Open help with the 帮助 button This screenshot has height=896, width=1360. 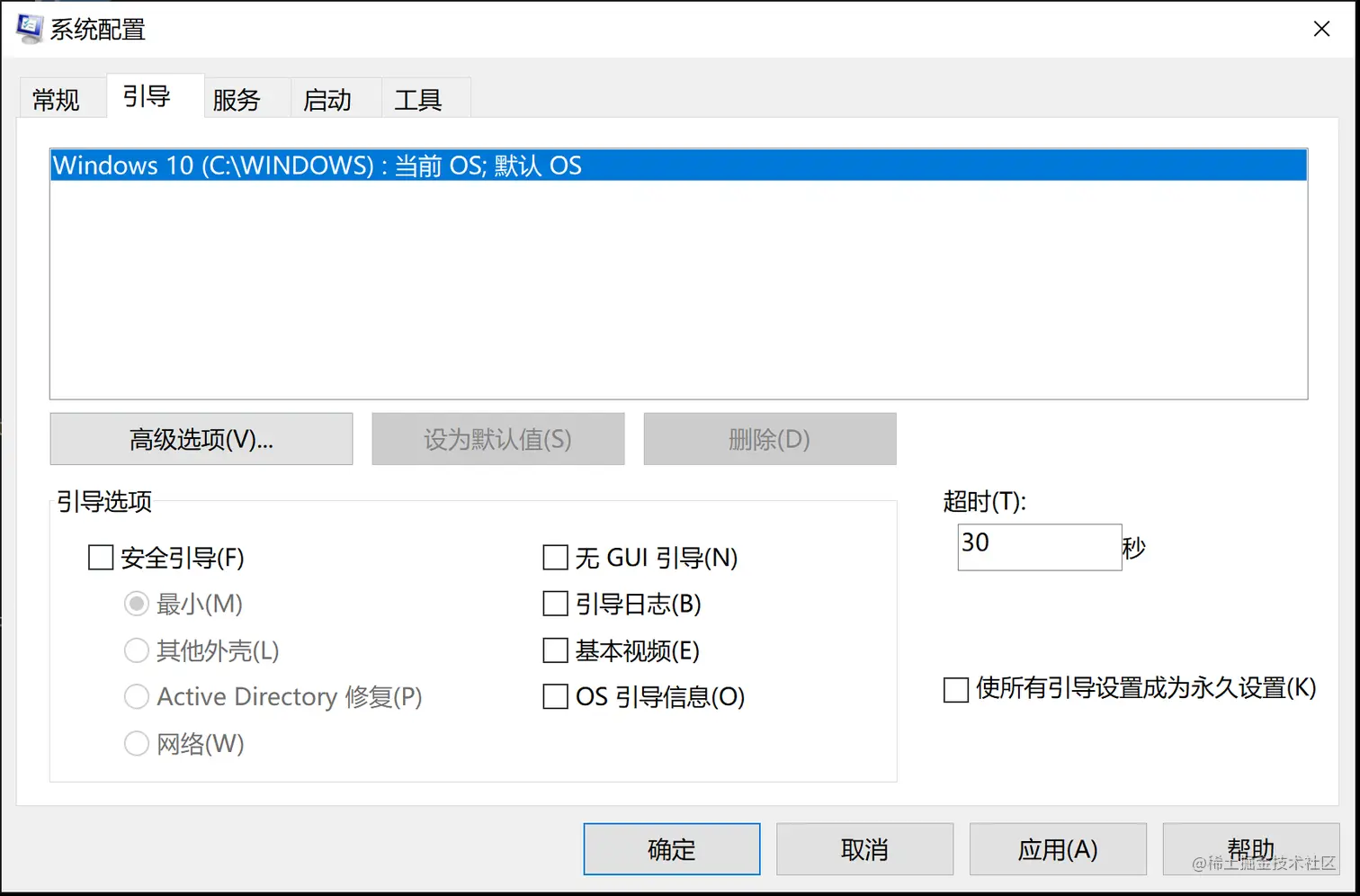pos(1250,849)
